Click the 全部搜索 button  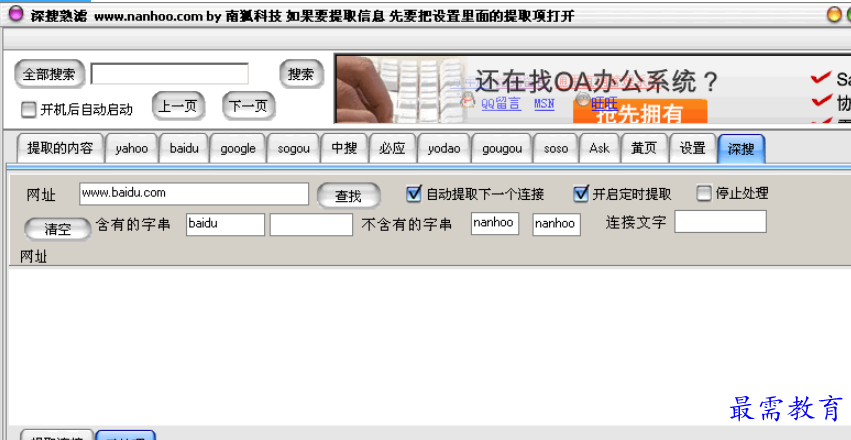click(x=49, y=74)
